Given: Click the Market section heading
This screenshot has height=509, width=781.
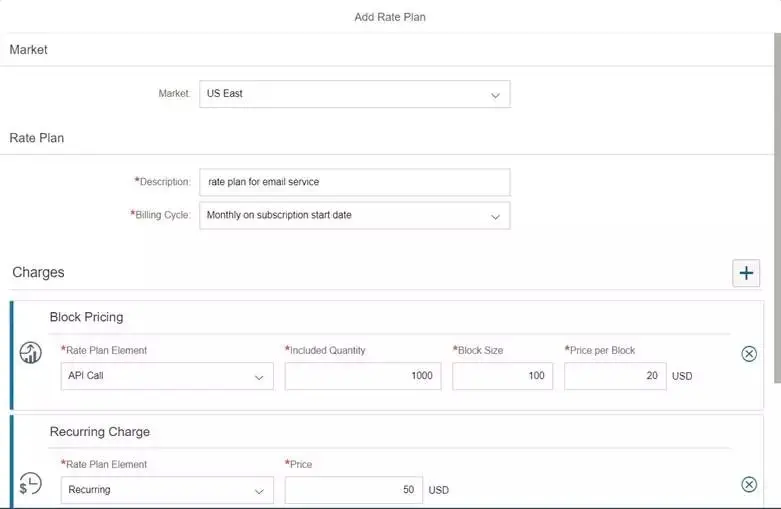Looking at the screenshot, I should (x=28, y=50).
